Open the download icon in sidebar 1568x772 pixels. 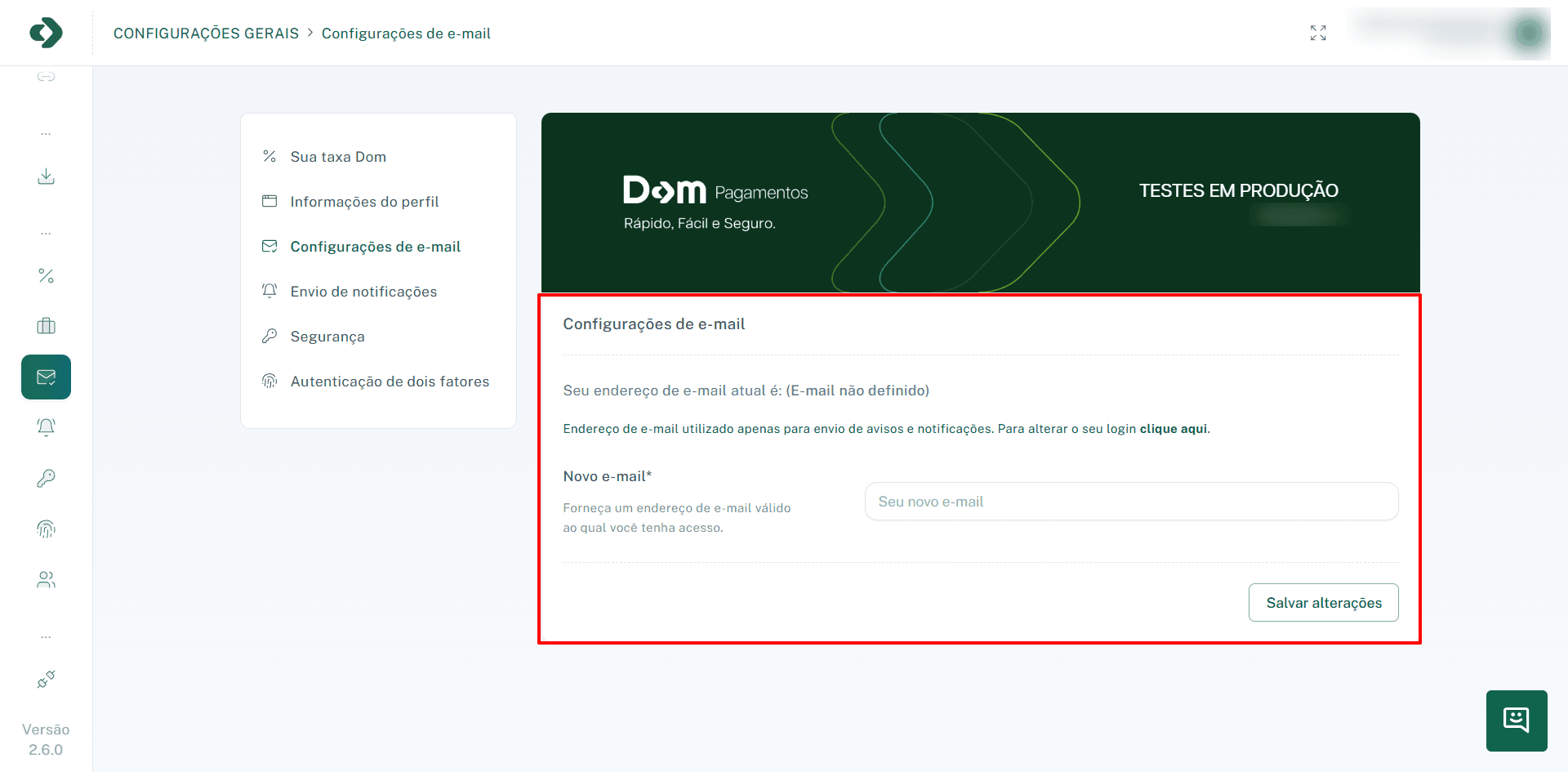click(x=46, y=176)
